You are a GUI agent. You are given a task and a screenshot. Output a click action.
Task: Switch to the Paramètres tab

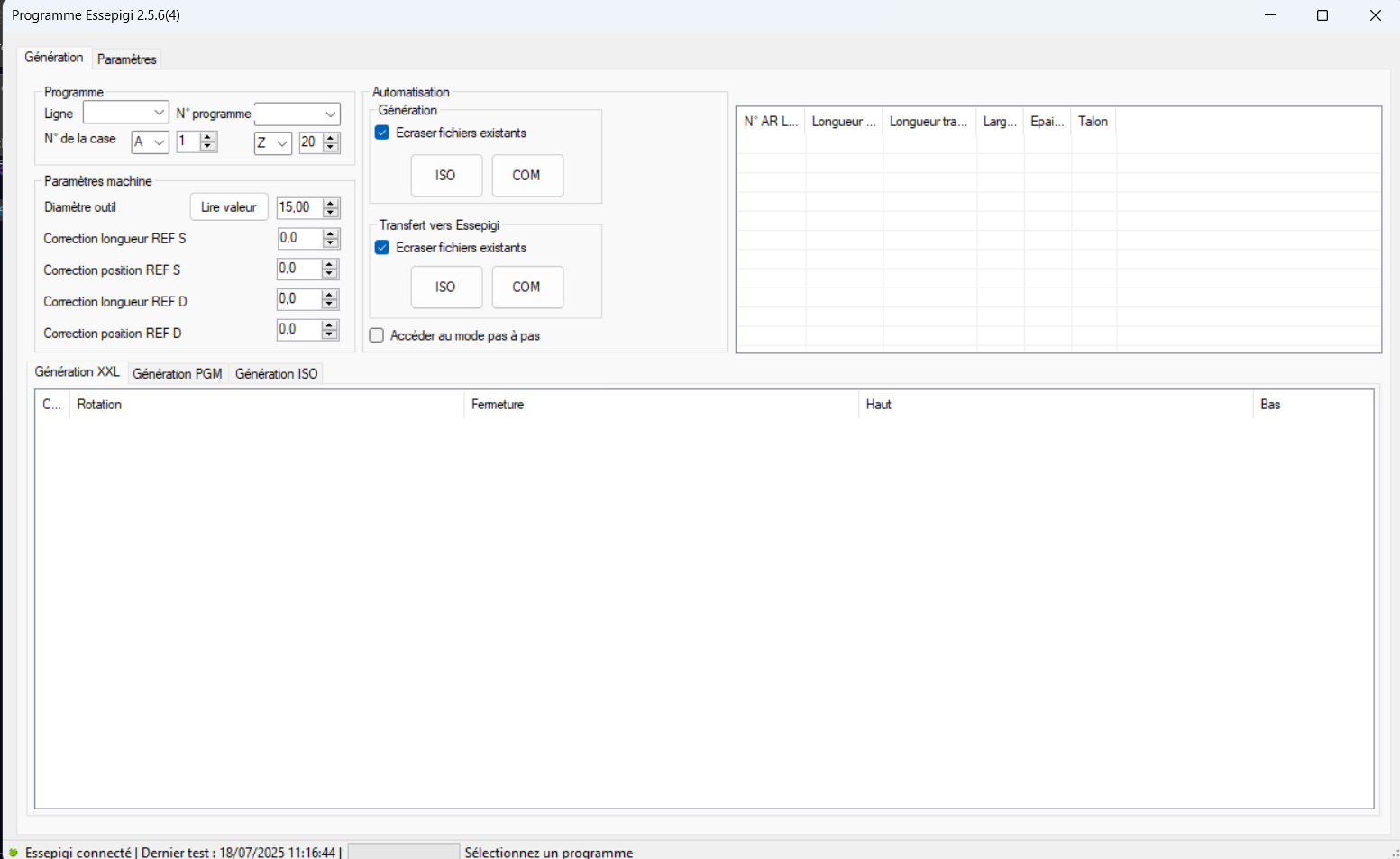(x=126, y=59)
